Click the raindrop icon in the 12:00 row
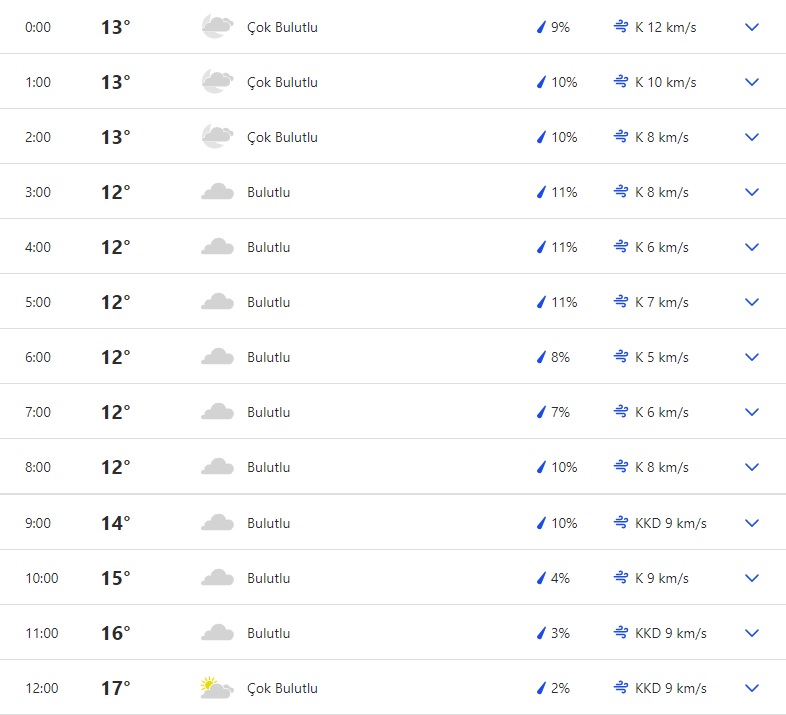786x715 pixels. click(541, 688)
